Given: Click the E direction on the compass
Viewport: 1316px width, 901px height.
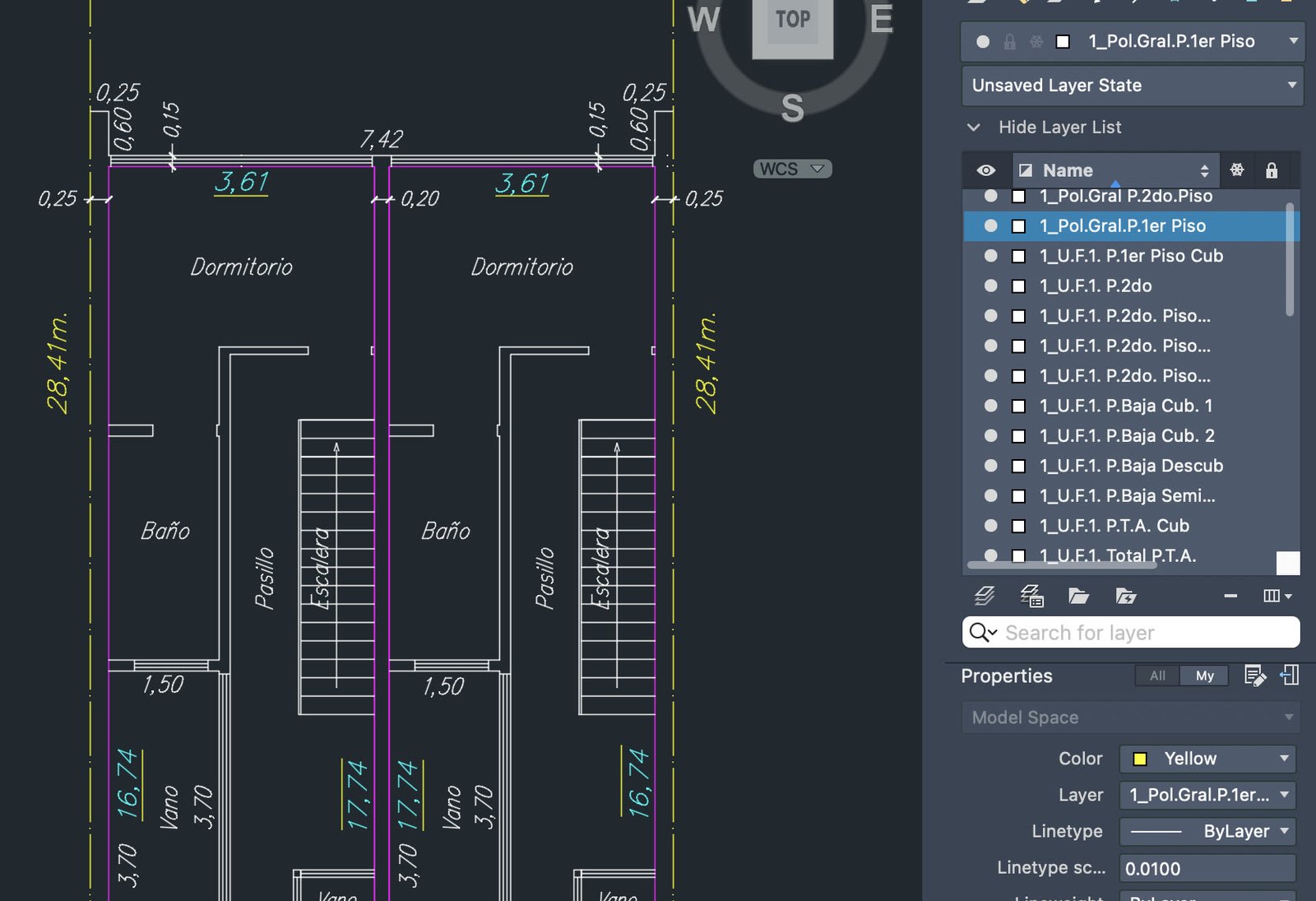Looking at the screenshot, I should coord(881,19).
